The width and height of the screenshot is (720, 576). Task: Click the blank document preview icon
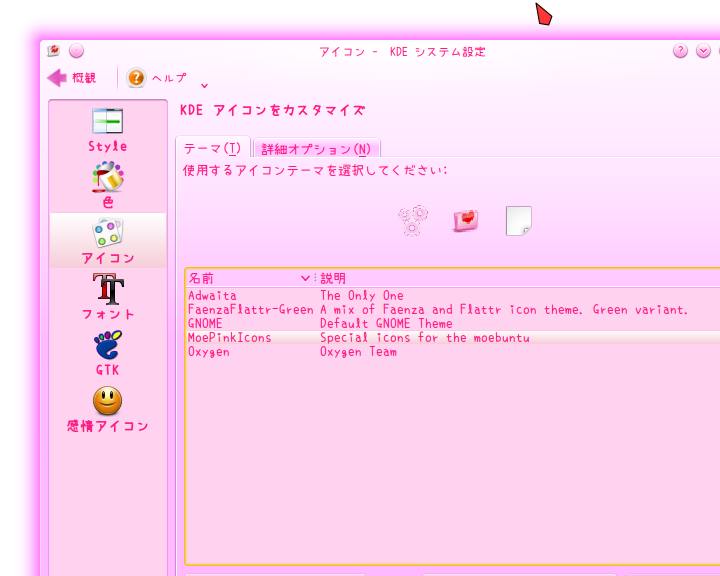[x=519, y=221]
